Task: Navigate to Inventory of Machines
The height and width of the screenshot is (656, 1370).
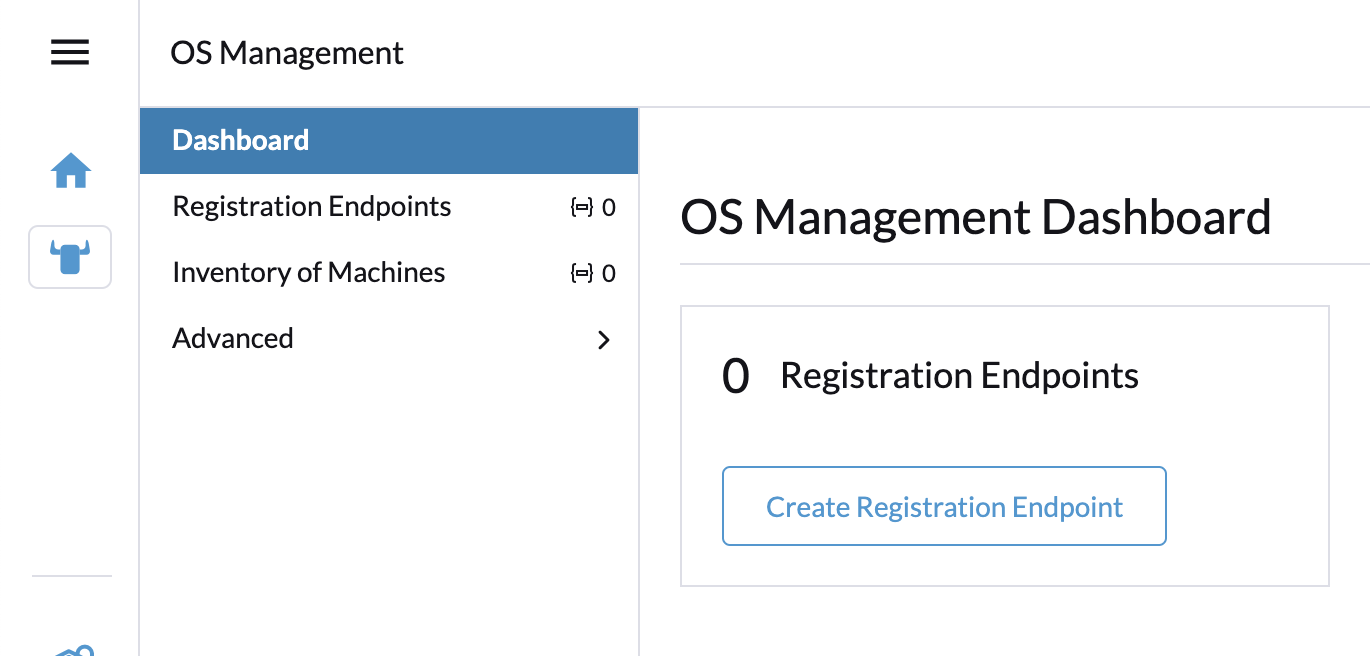Action: pos(309,273)
